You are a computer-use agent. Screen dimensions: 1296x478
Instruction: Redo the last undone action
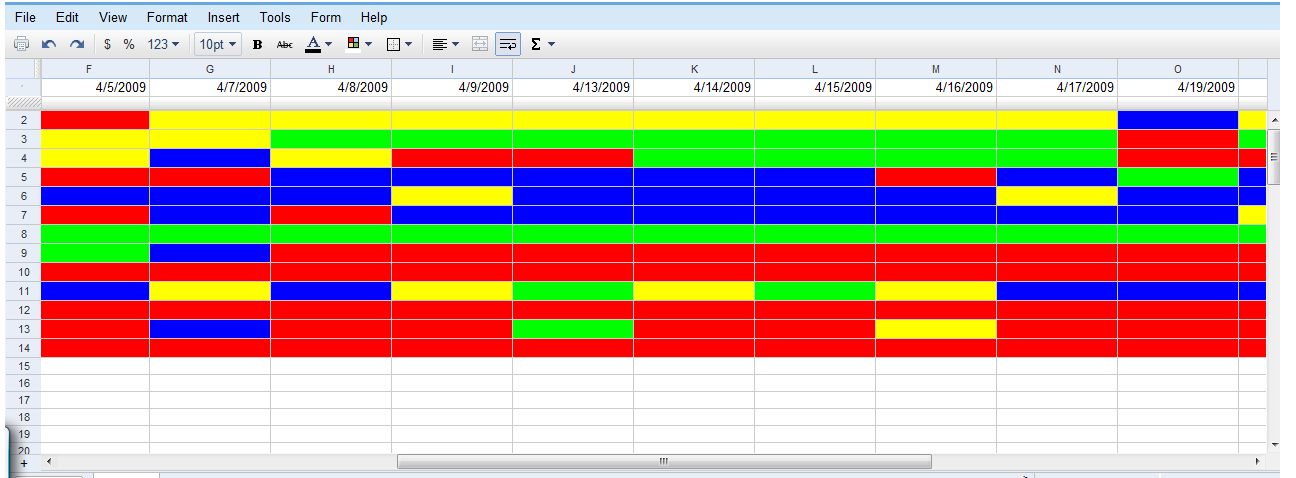[77, 44]
